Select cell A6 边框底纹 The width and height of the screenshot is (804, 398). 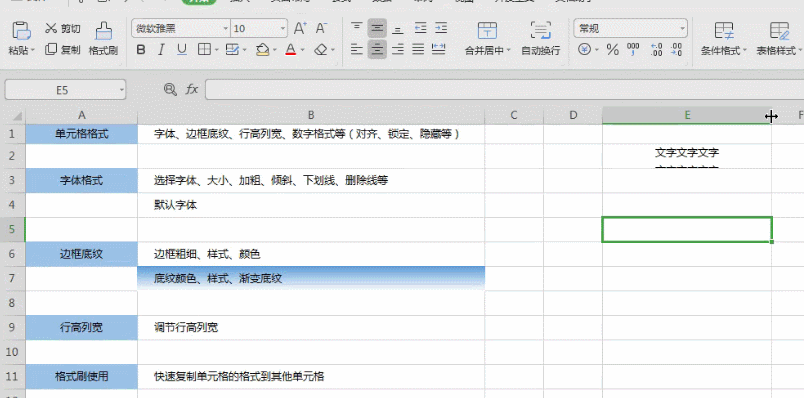(82, 254)
